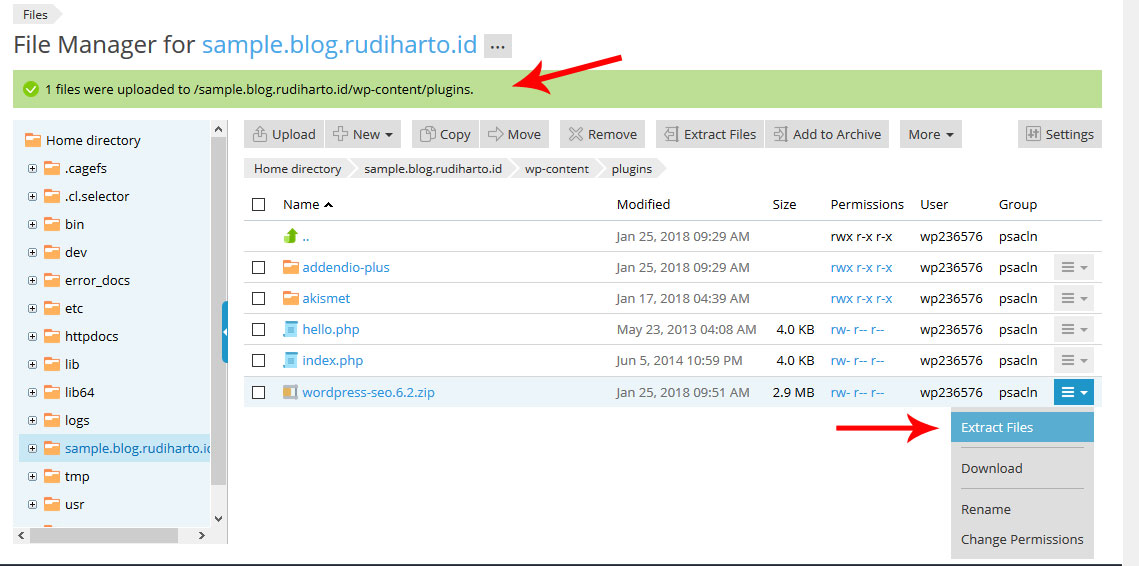Select the tmp folder in tree

tap(76, 477)
